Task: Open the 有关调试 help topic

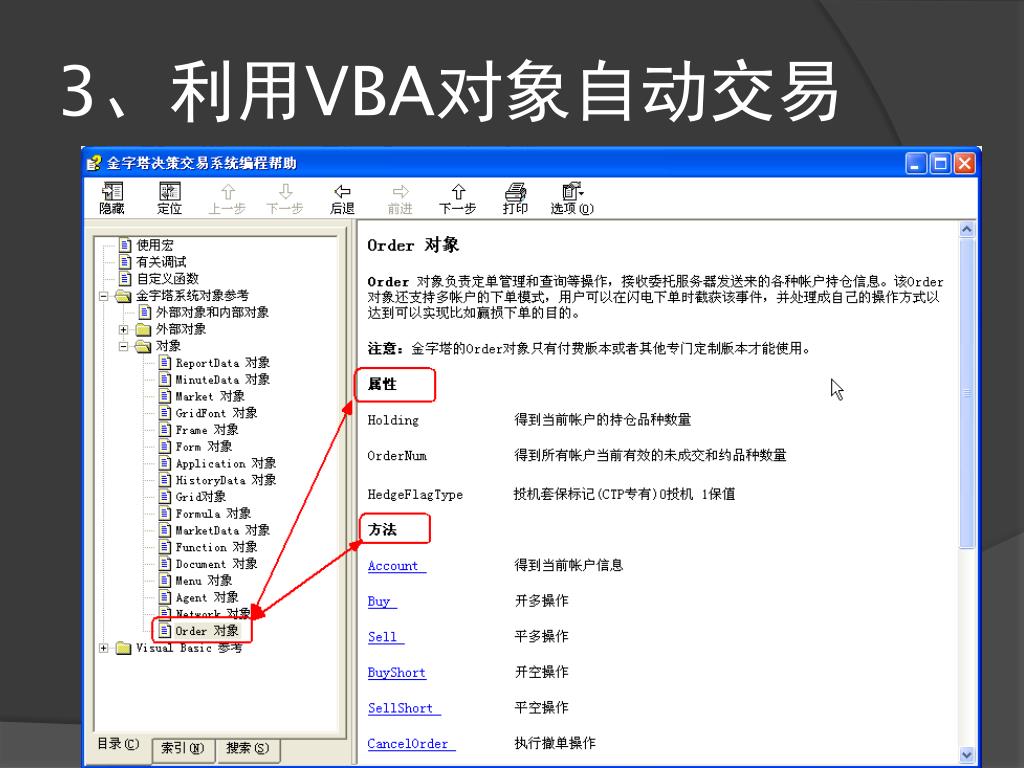Action: 161,262
